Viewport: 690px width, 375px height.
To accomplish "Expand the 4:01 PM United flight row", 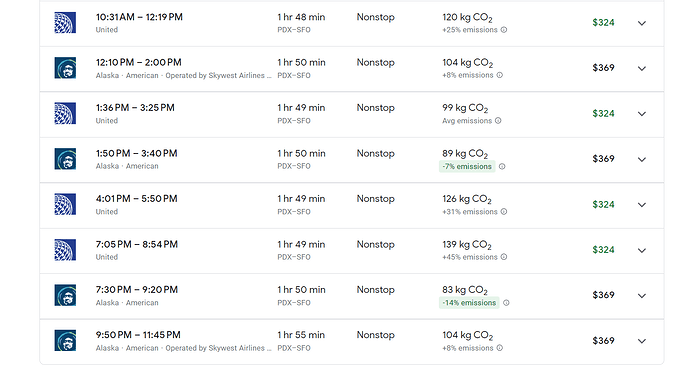I will click(642, 205).
